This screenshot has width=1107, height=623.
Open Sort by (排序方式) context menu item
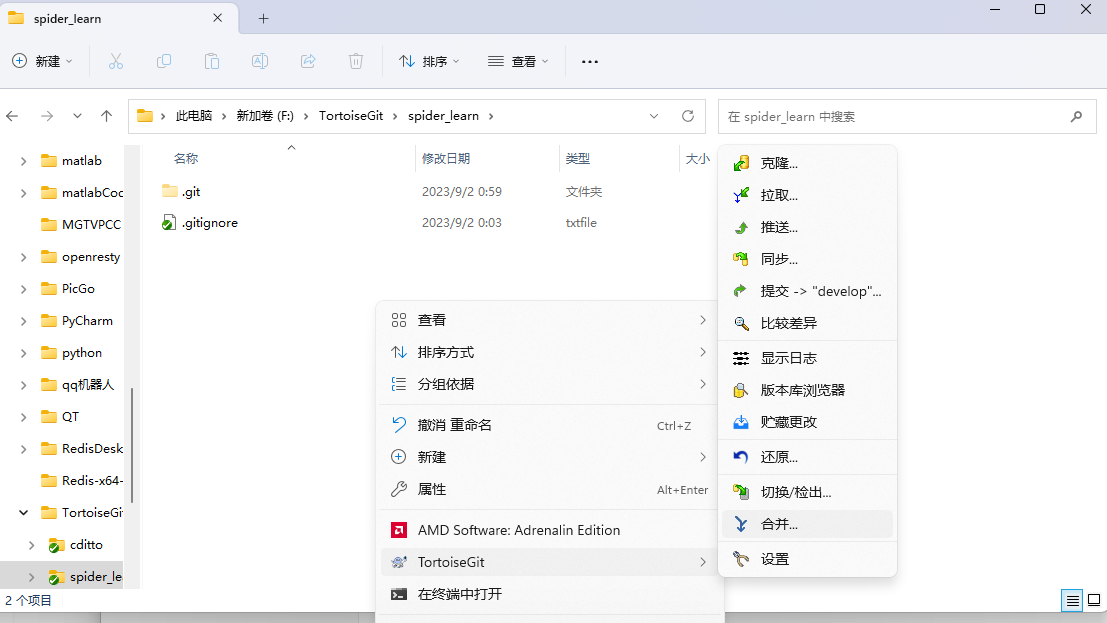tap(549, 352)
